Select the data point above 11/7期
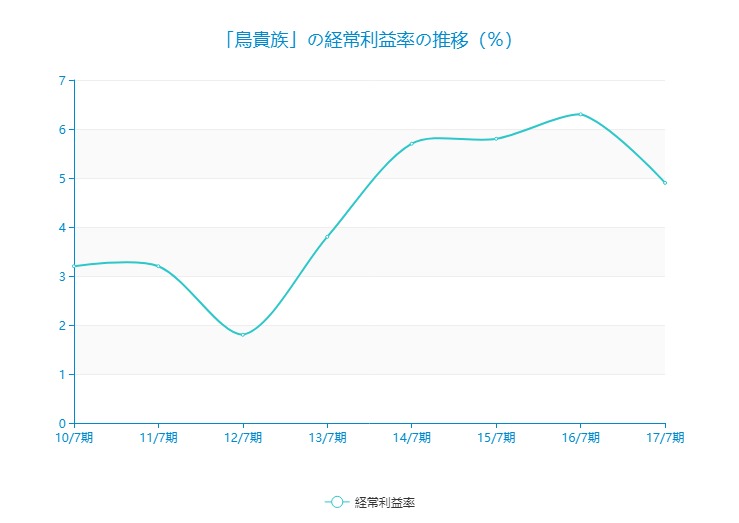Image resolution: width=739 pixels, height=523 pixels. 158,266
